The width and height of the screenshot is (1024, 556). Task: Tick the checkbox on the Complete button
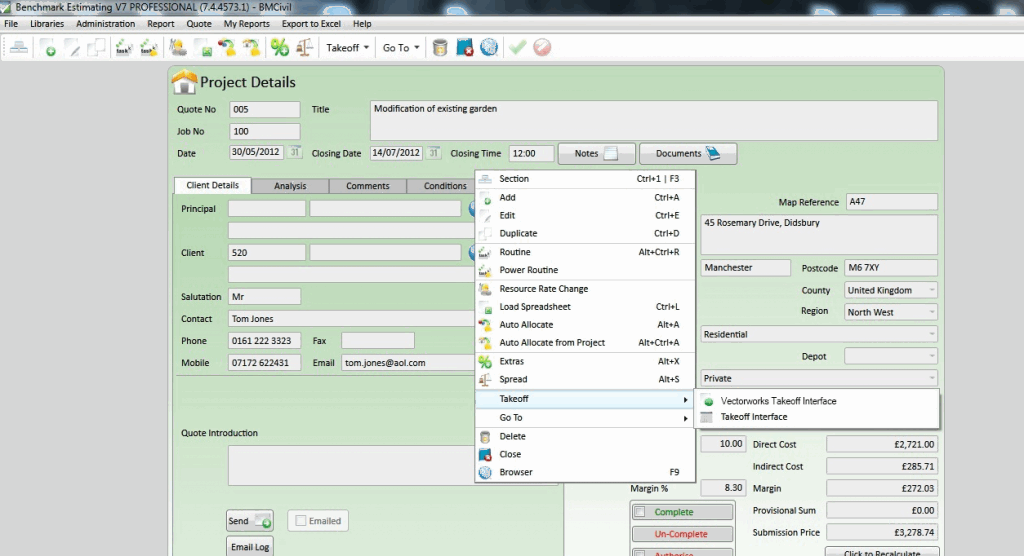pos(640,512)
